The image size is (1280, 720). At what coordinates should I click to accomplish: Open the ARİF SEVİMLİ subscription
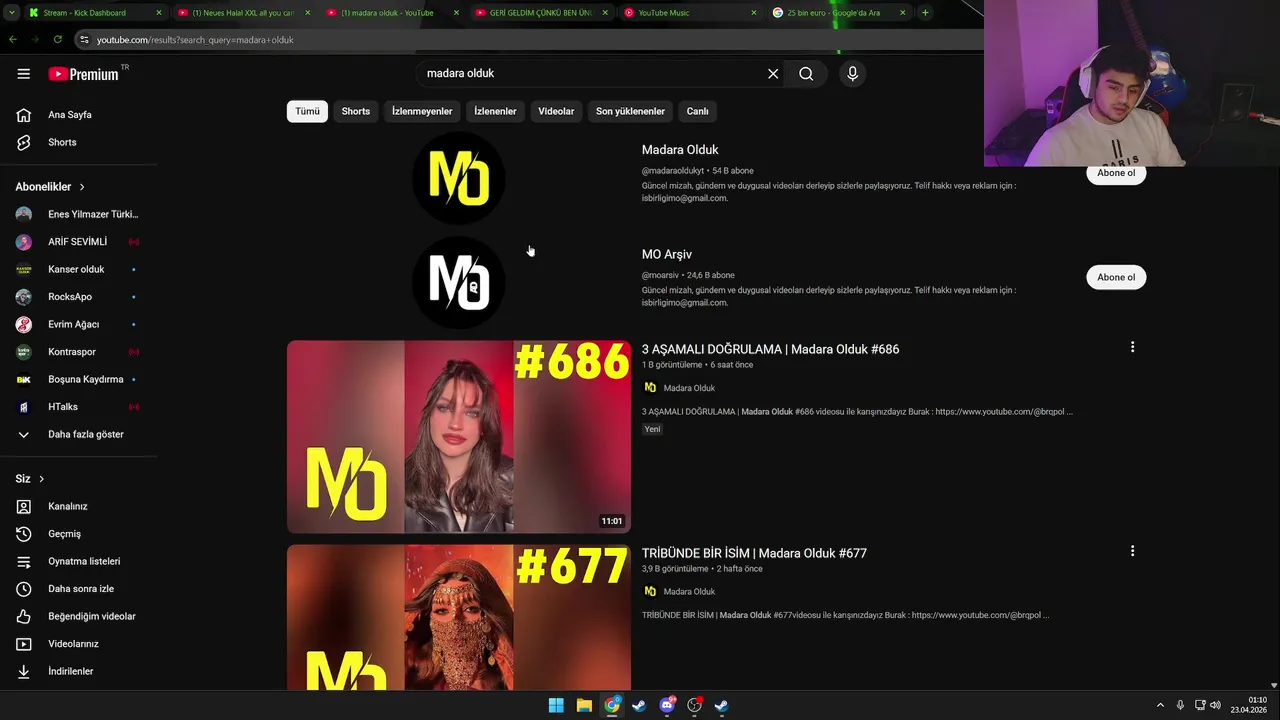(78, 242)
